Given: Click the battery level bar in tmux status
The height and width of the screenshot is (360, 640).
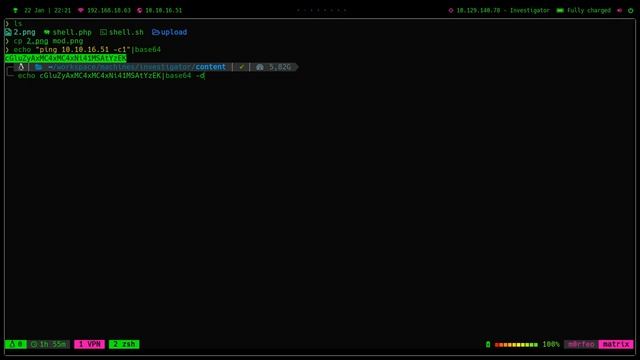Looking at the screenshot, I should (516, 345).
